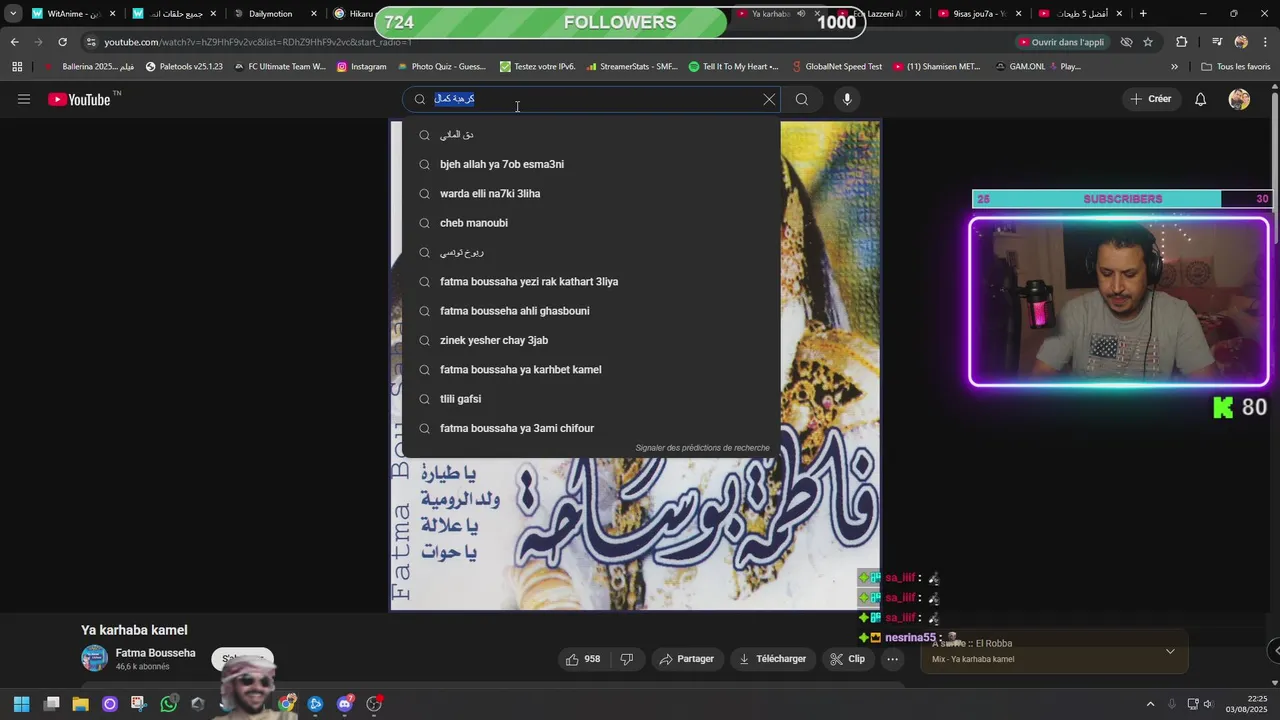Click "Signaler des prédictions de recherche"
Image resolution: width=1280 pixels, height=720 pixels.
click(x=702, y=448)
